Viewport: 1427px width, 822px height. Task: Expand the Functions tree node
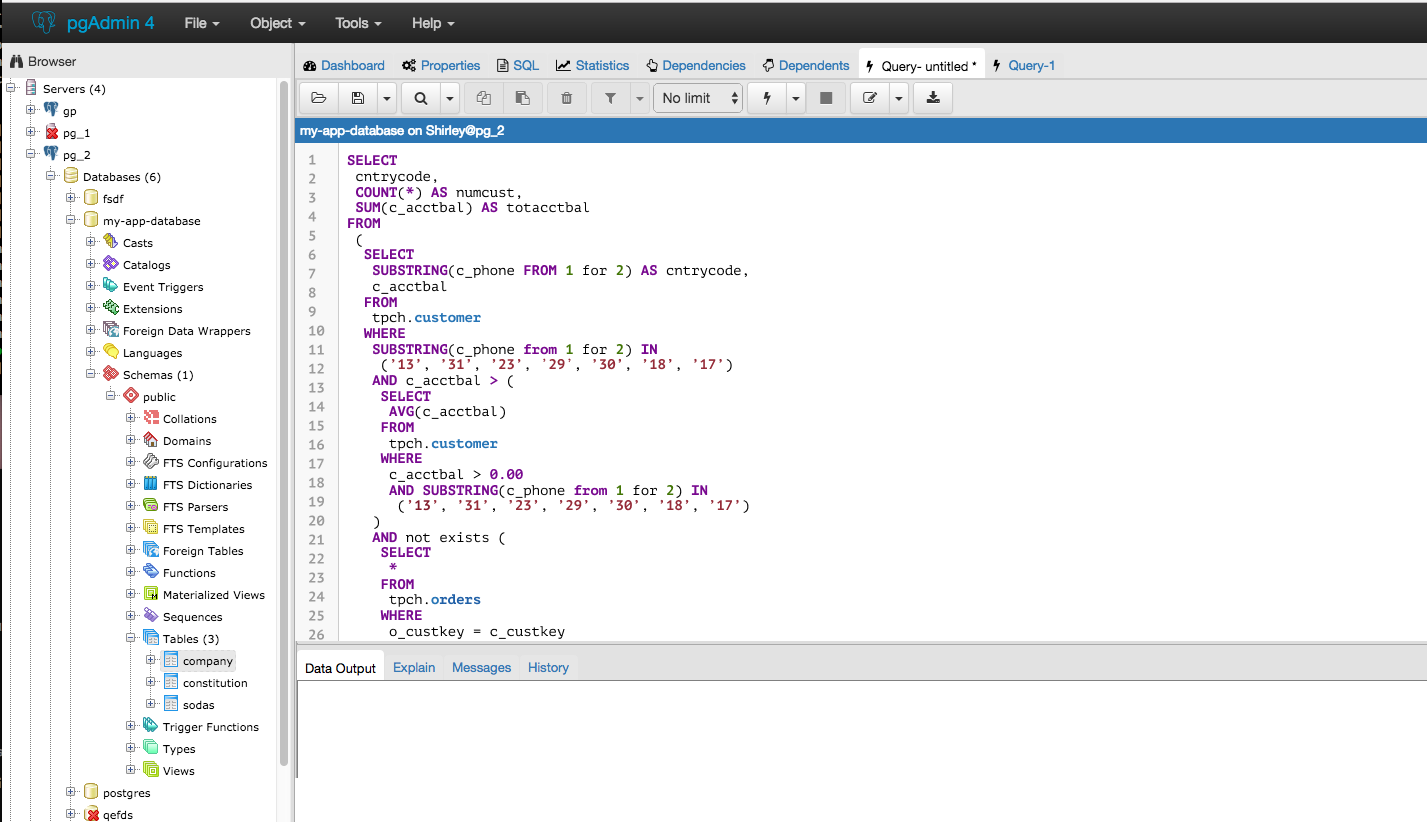(131, 572)
